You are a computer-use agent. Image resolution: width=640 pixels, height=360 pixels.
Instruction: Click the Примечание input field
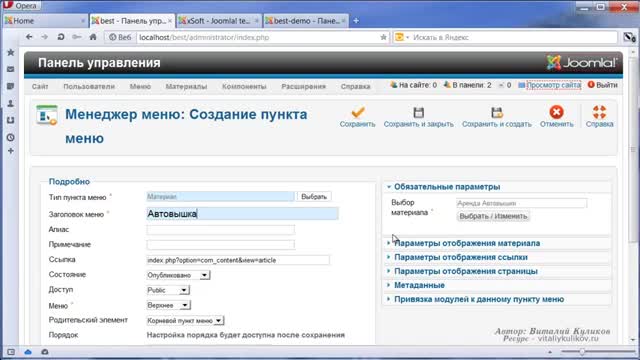(220, 244)
